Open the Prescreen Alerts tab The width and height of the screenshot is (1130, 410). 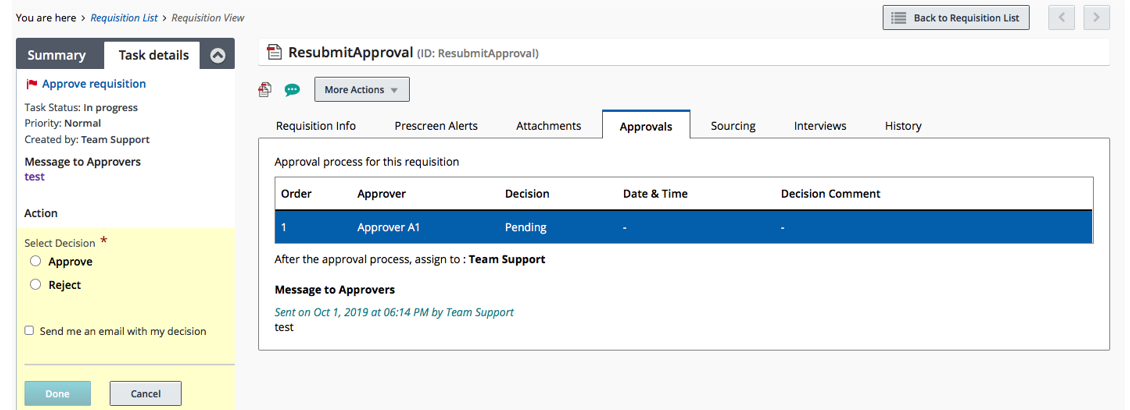(x=436, y=126)
